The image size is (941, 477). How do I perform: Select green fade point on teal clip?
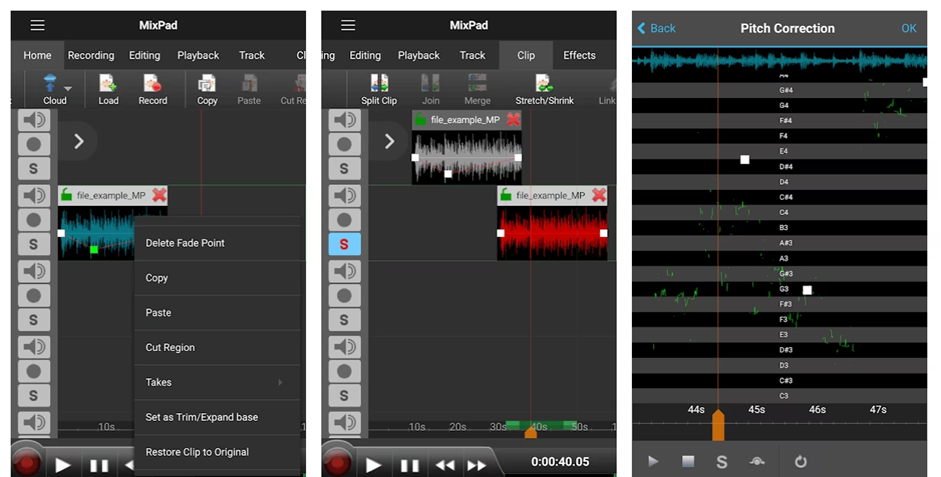[94, 250]
